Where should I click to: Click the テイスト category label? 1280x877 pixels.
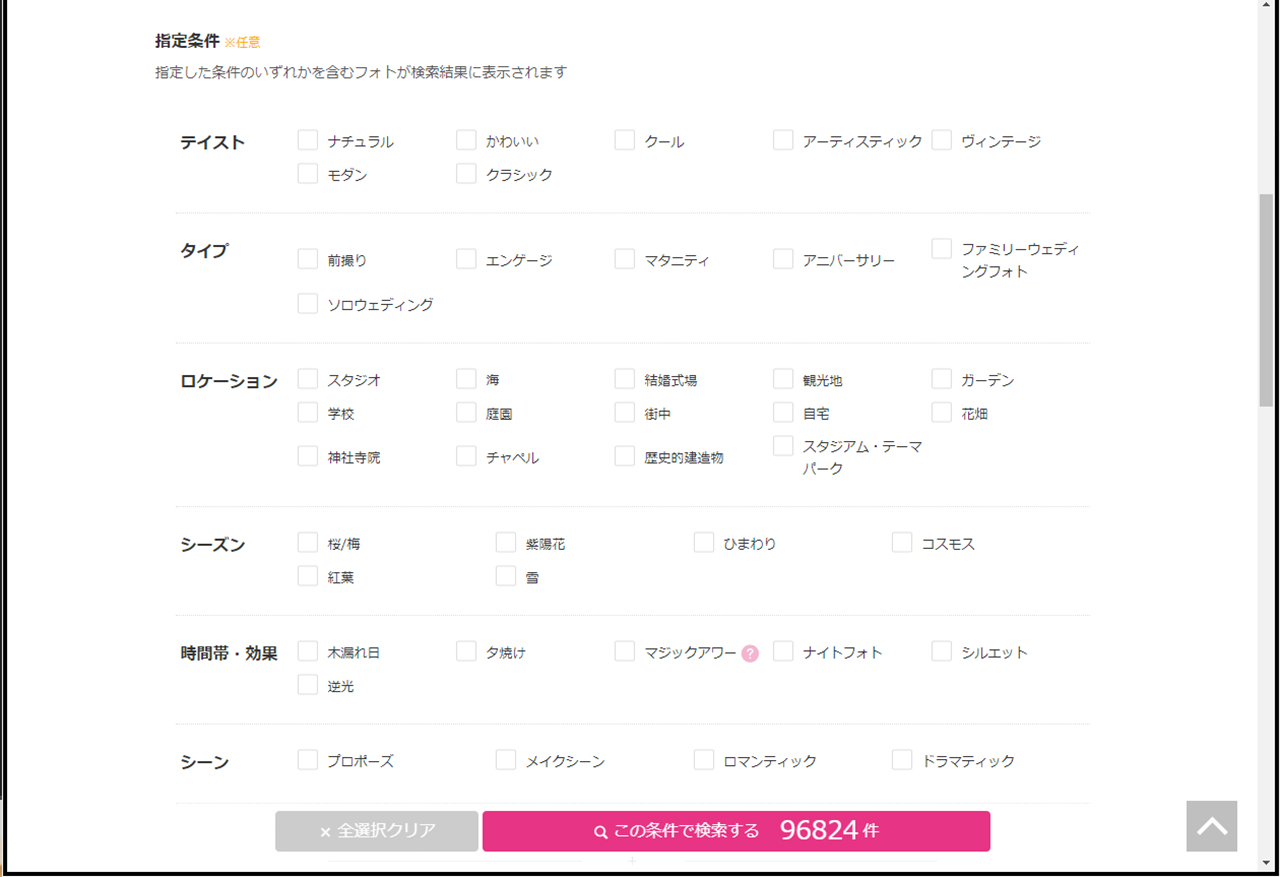tap(212, 142)
